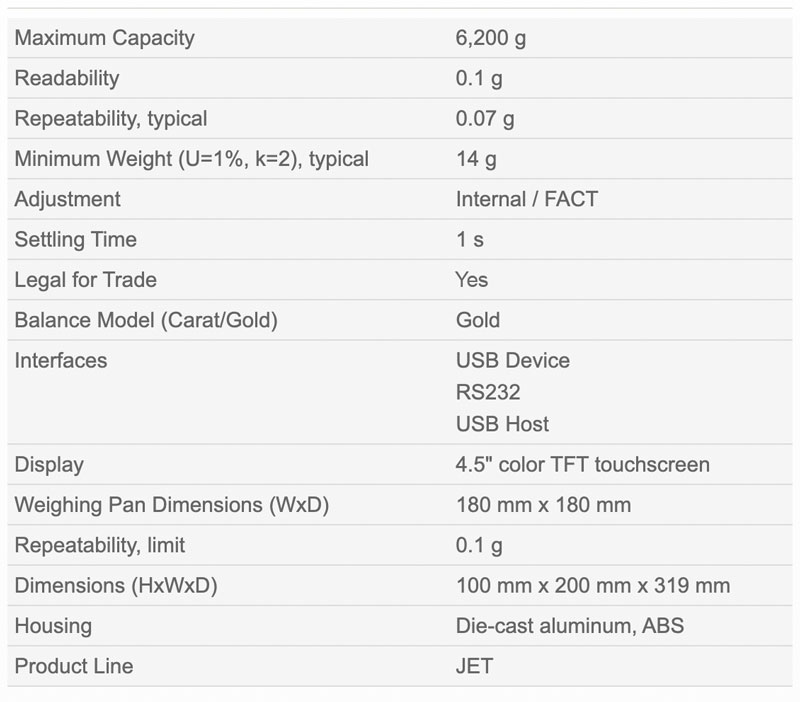Click USB Host in the Interfaces list
Viewport: 800px width, 702px height.
502,424
